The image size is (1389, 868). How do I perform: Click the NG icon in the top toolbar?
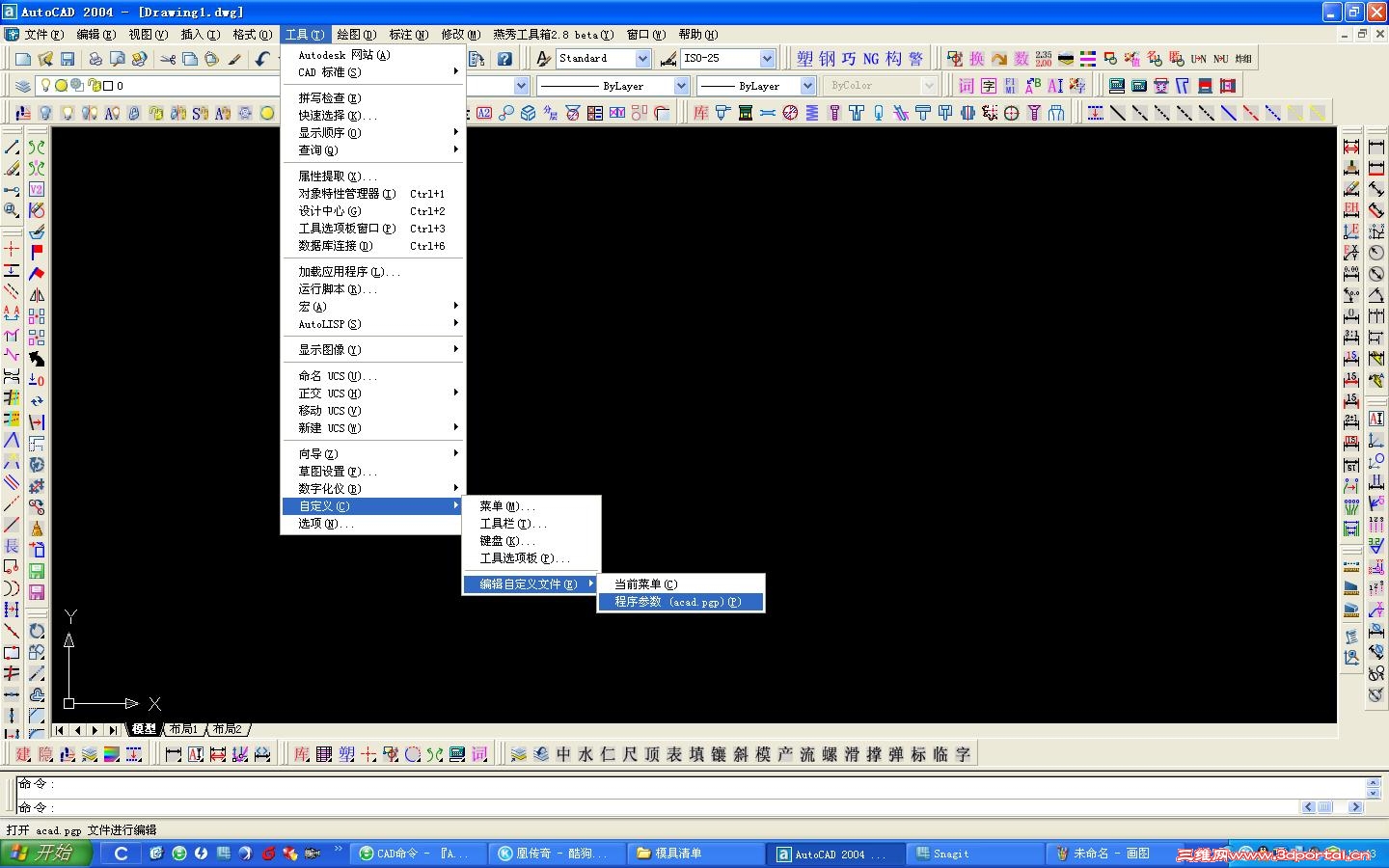click(871, 59)
